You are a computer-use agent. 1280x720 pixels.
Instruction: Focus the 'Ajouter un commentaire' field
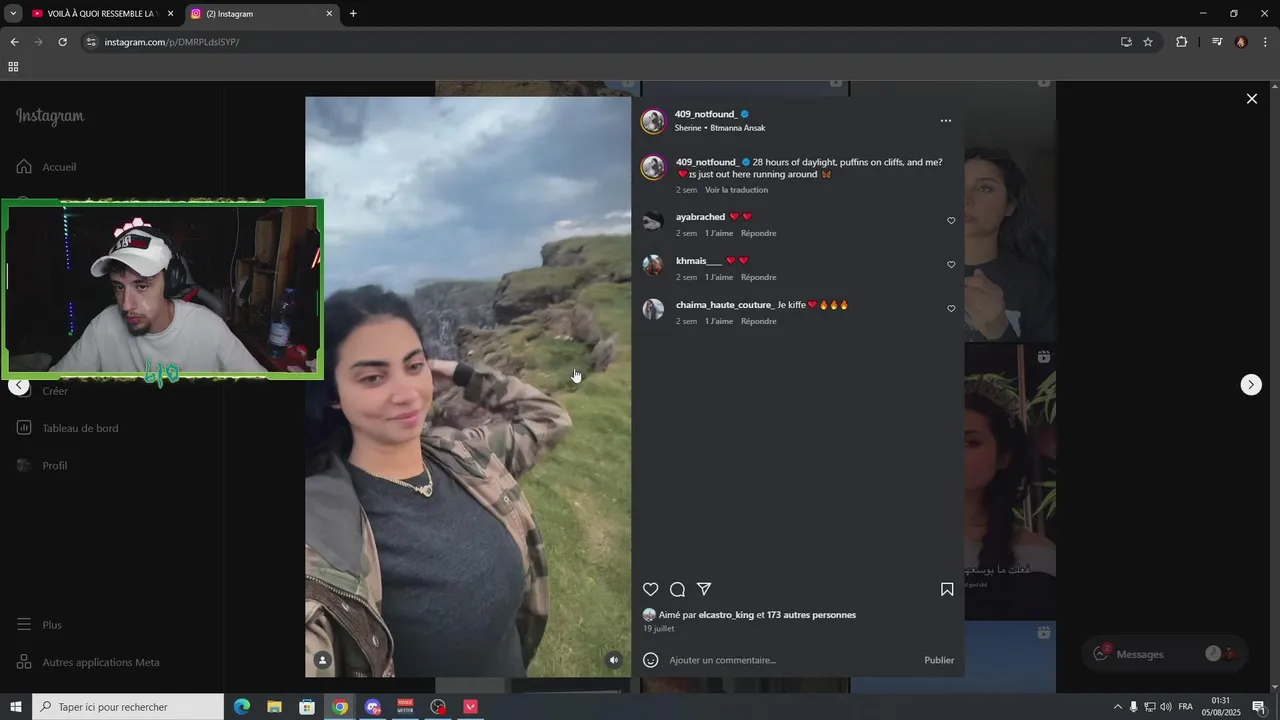(790, 660)
